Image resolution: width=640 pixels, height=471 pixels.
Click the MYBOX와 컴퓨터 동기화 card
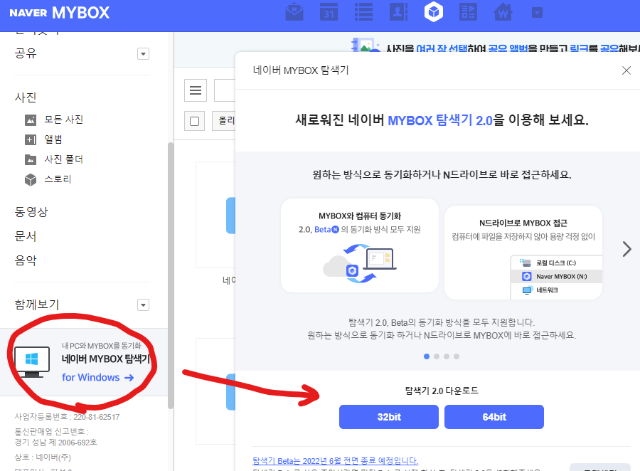coord(360,245)
